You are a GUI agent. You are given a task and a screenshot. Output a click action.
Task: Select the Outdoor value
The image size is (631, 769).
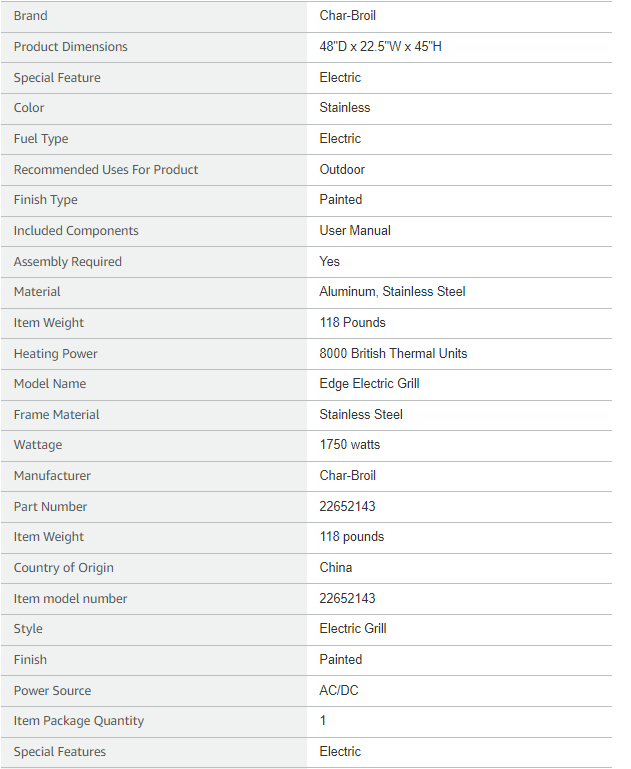pyautogui.click(x=342, y=170)
